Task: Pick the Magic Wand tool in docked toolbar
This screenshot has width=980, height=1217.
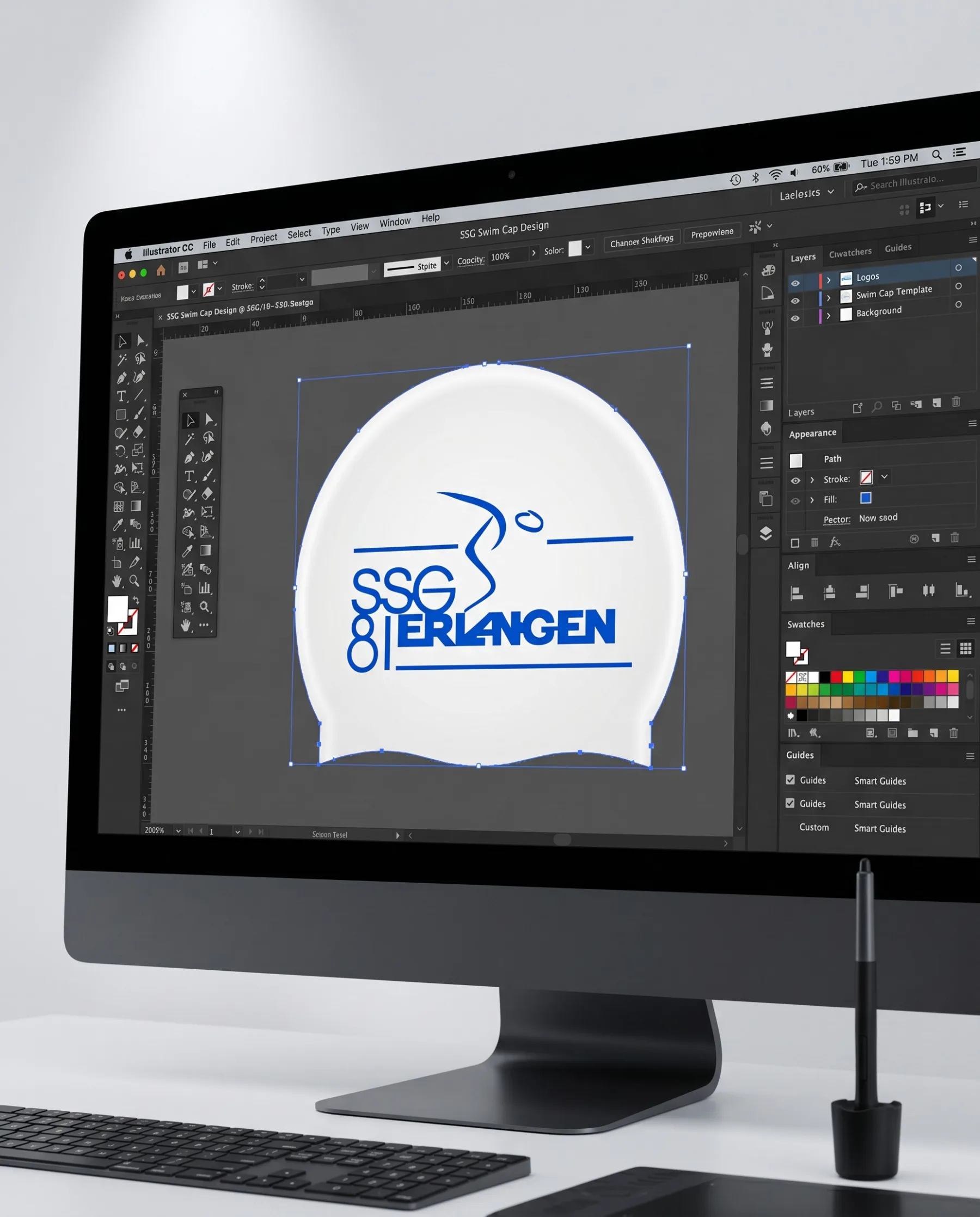Action: tap(122, 359)
